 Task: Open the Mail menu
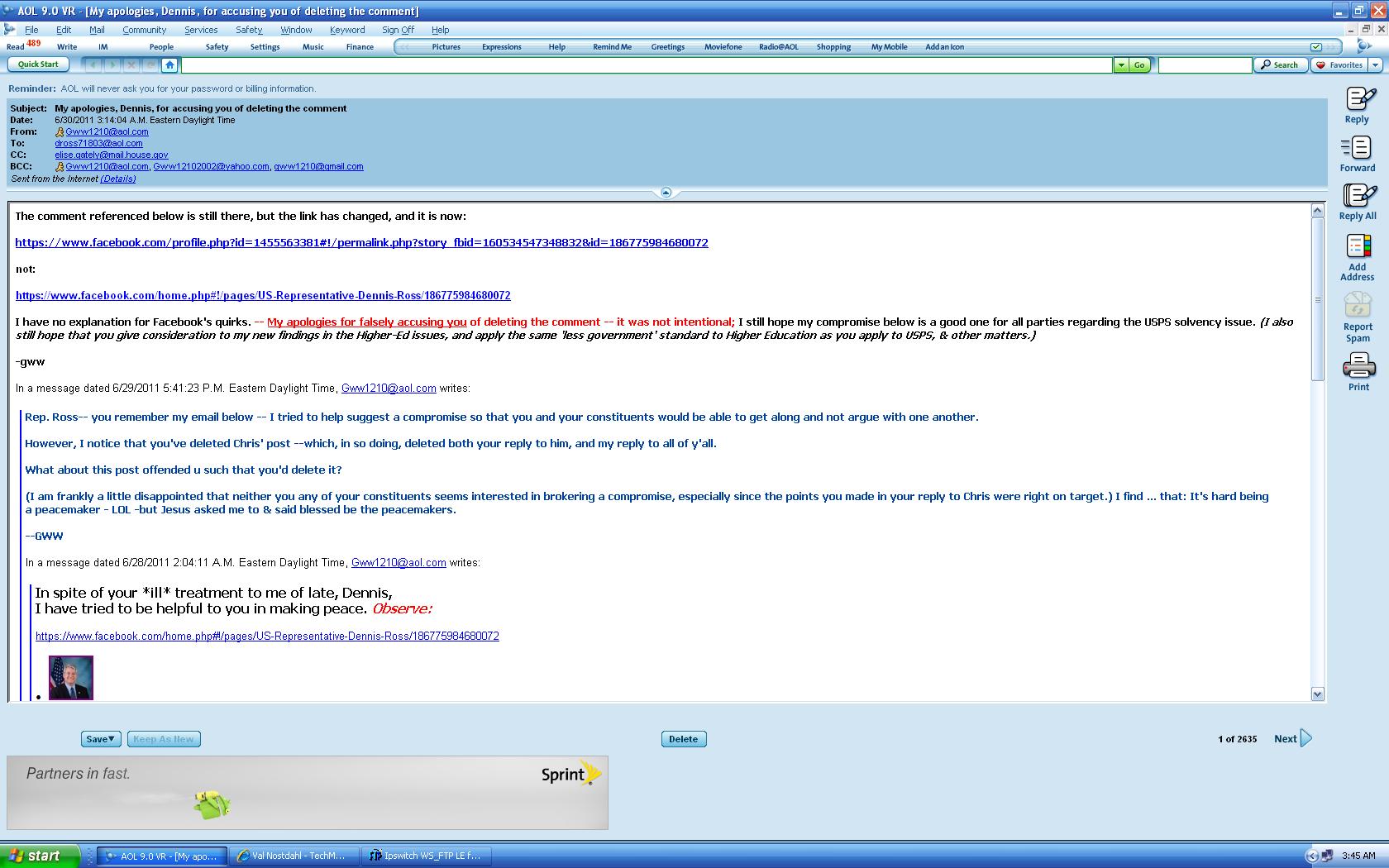point(97,30)
